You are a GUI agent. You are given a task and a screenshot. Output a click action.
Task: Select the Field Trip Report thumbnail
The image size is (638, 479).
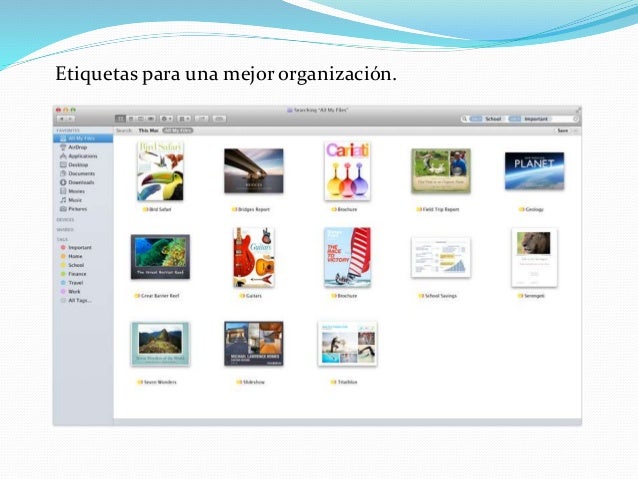click(x=441, y=171)
